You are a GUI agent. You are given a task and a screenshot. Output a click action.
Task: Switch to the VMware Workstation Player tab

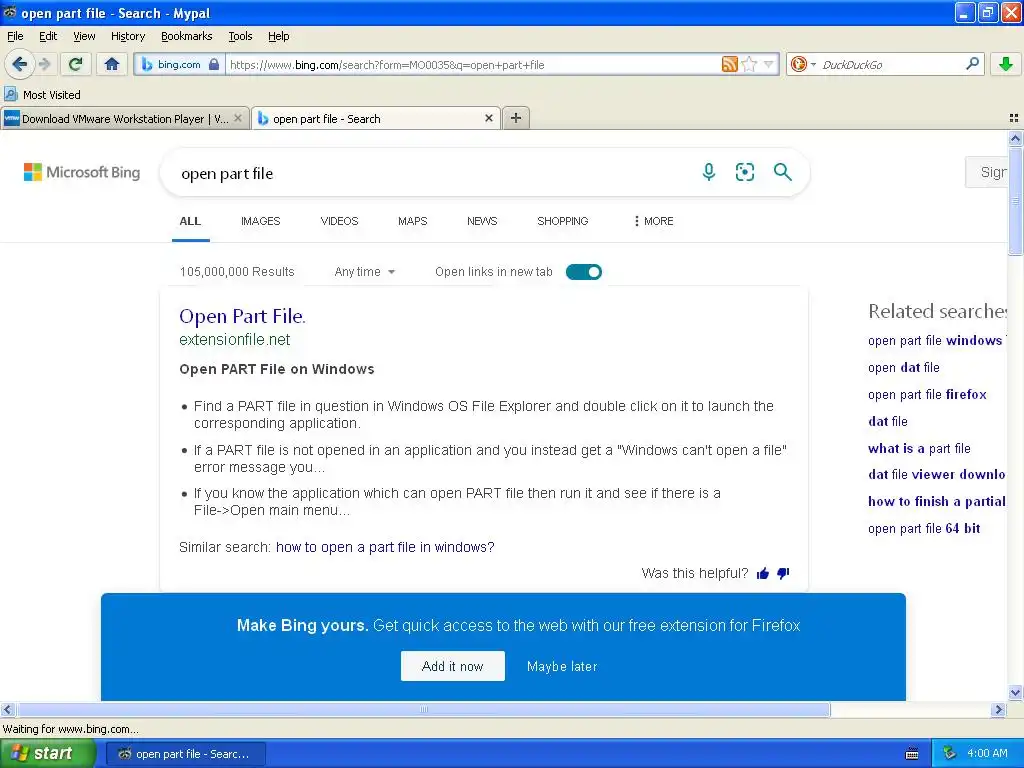pos(124,118)
